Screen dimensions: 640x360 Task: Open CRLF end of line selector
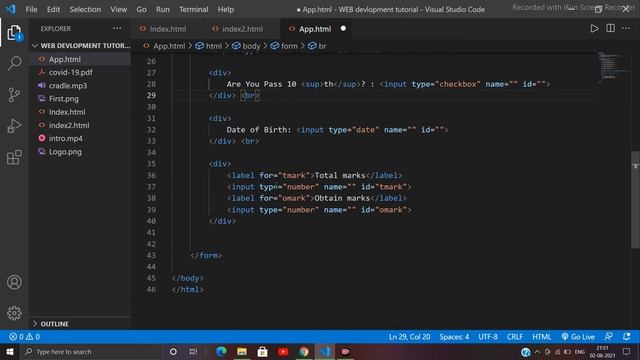[515, 337]
